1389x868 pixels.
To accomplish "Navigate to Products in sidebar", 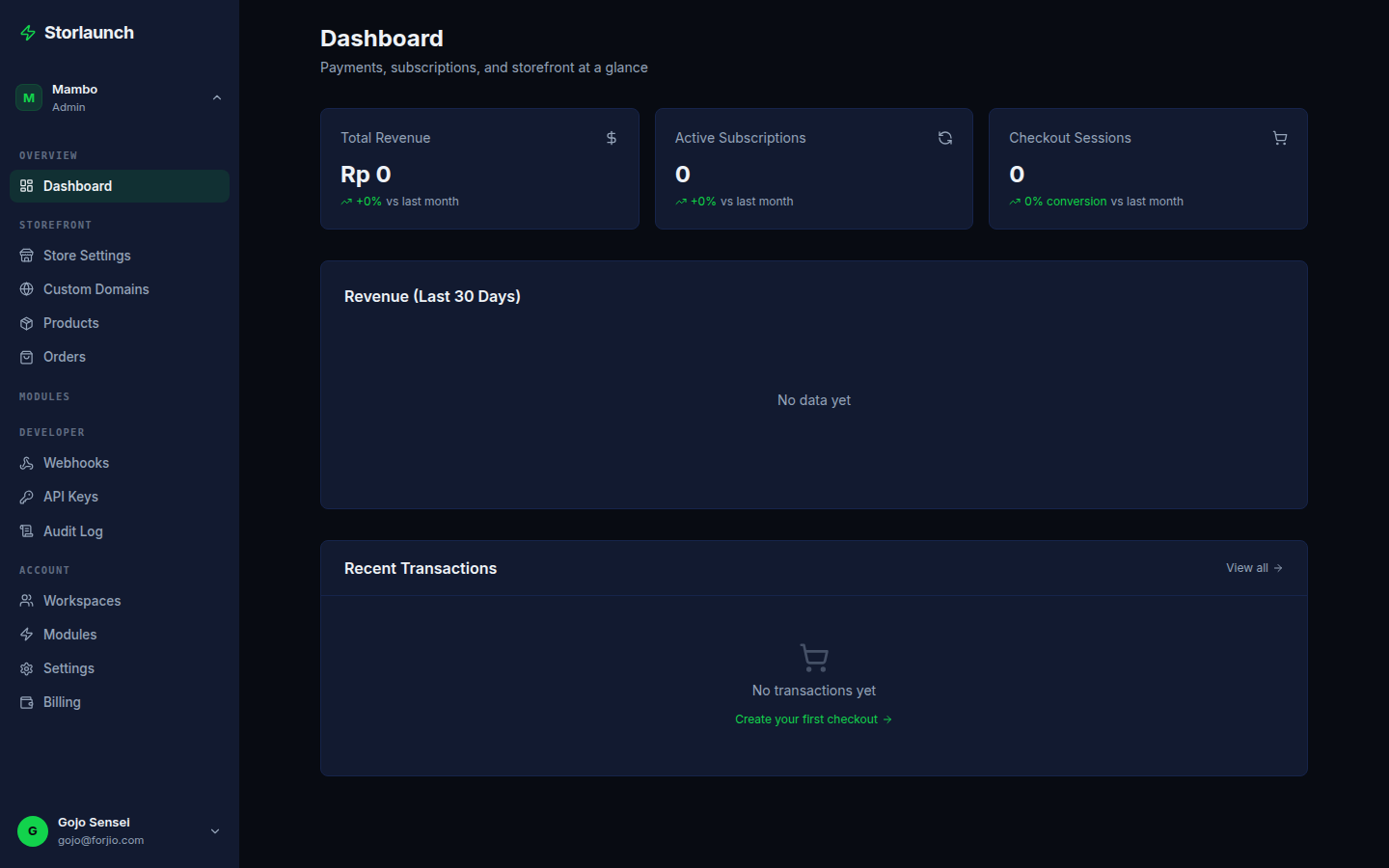I will [120, 323].
